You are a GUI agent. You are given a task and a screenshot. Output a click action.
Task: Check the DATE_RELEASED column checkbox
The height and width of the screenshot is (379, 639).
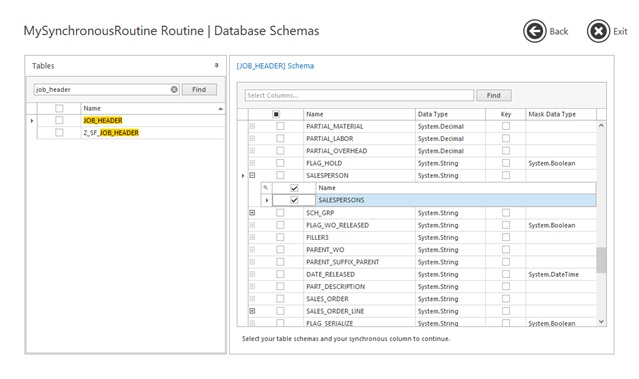[280, 274]
